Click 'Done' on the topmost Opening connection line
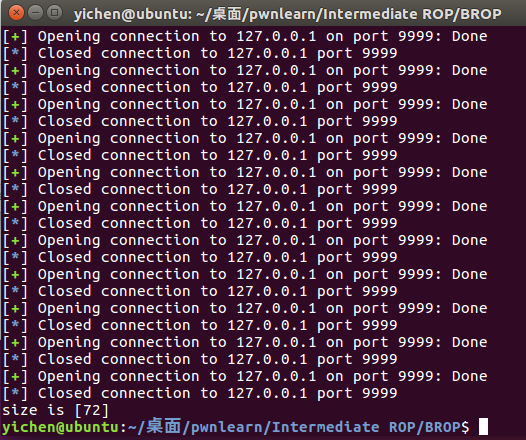The height and width of the screenshot is (440, 526). point(469,36)
